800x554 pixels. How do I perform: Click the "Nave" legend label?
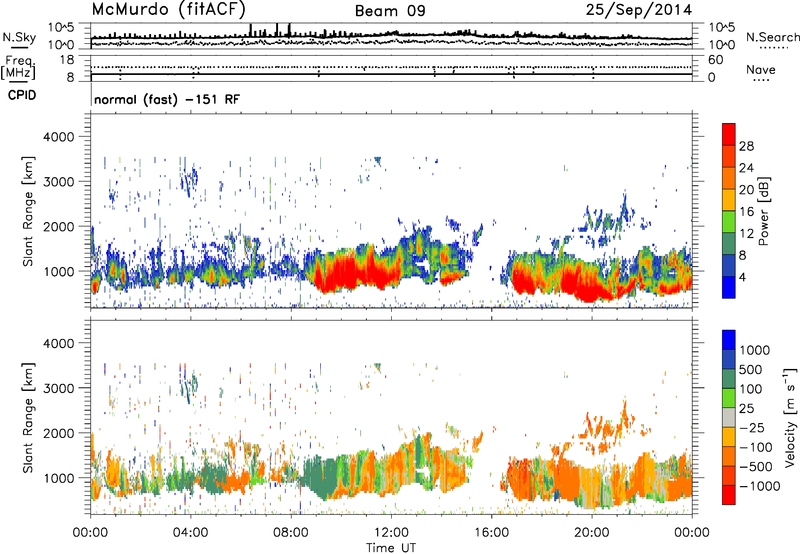click(x=761, y=69)
